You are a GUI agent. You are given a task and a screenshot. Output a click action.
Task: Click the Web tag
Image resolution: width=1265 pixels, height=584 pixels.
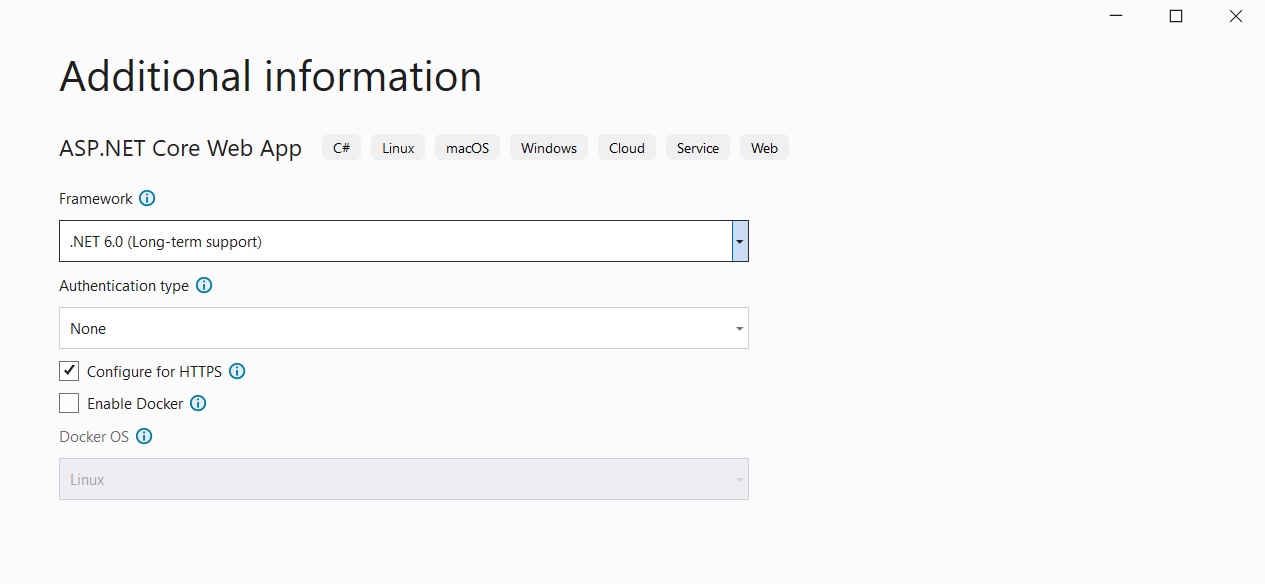coord(764,148)
